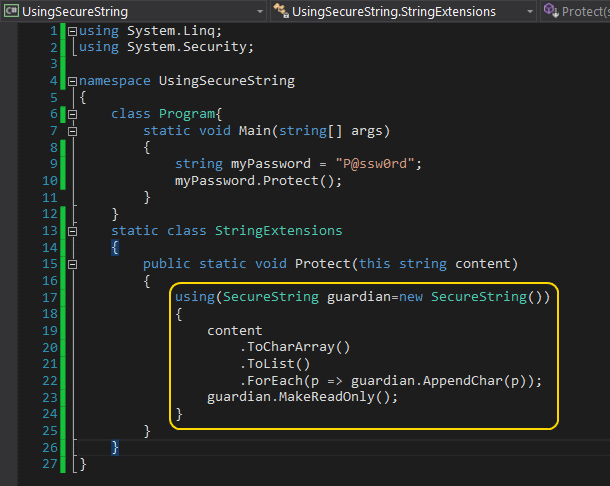Collapse the StringExtensions class outline toggle
Image resolution: width=610 pixels, height=486 pixels.
coord(72,231)
